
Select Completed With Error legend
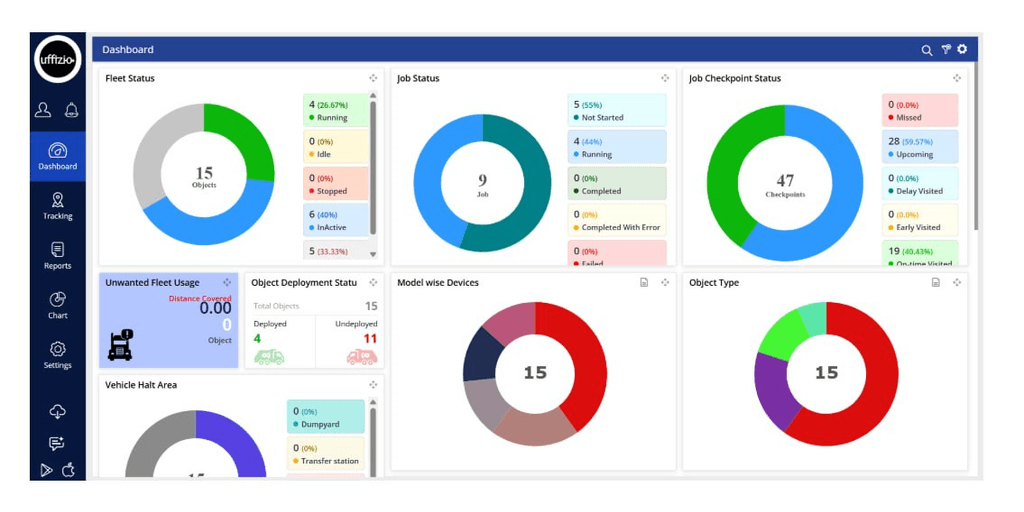click(617, 220)
